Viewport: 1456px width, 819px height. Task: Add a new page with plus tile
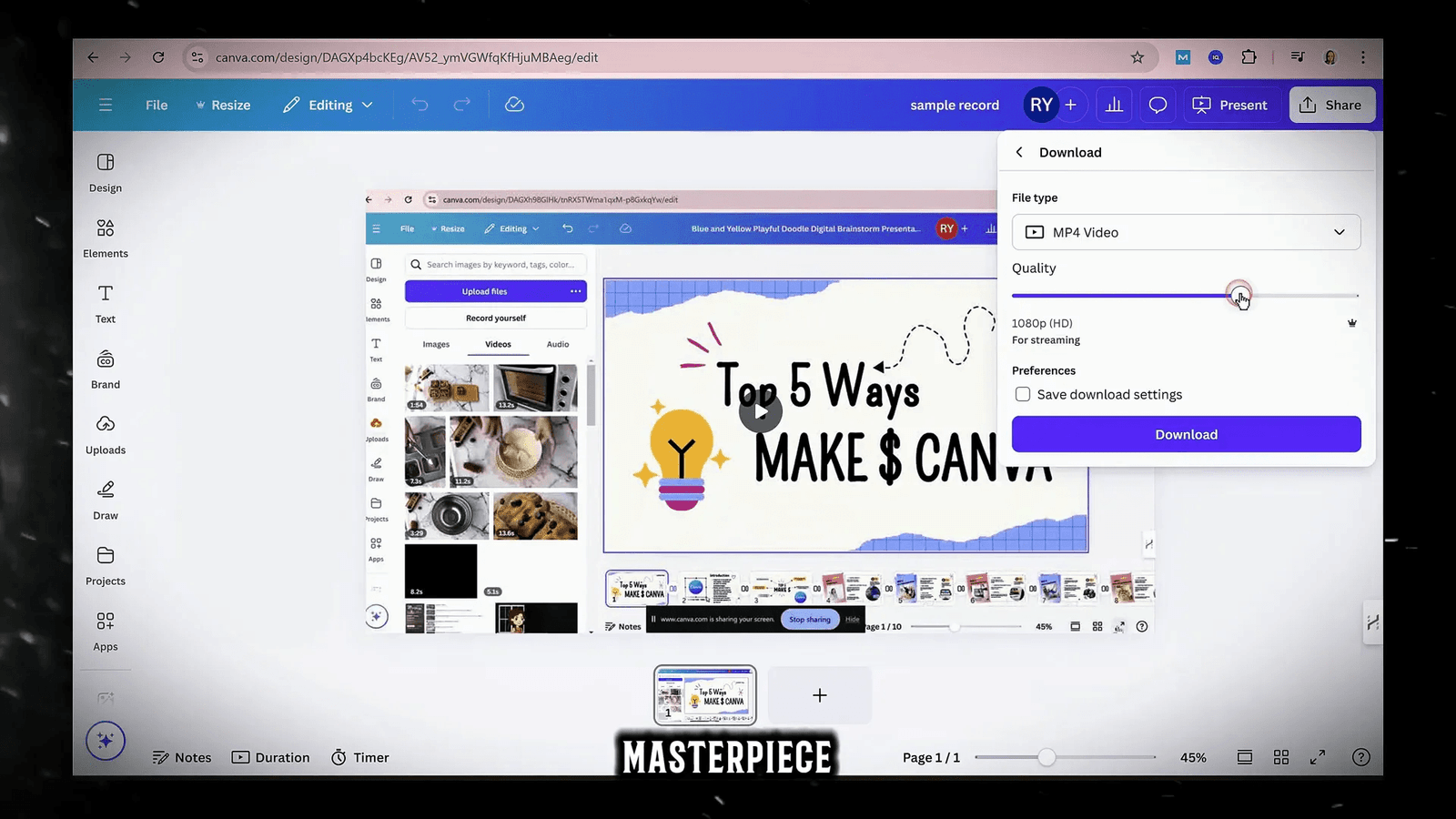pos(820,695)
